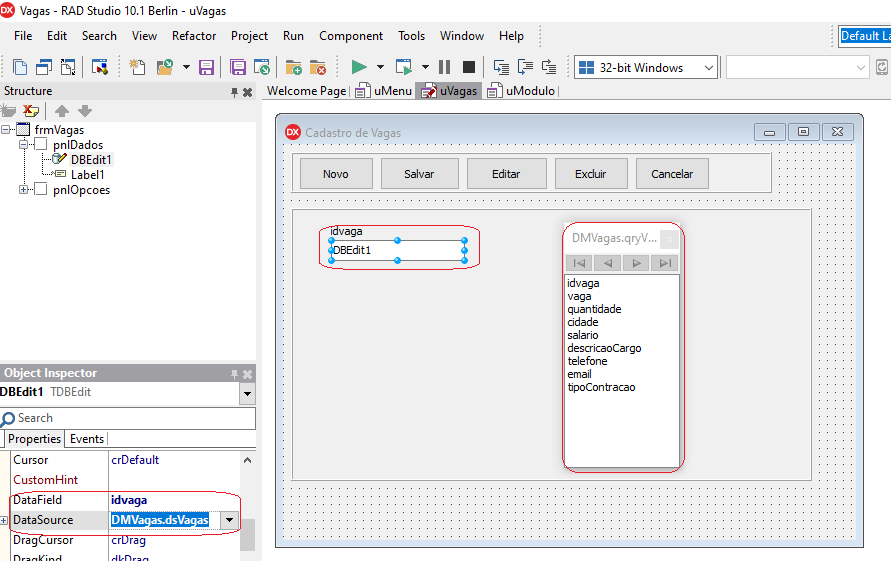Collapse the pnlDados tree node
Screen dimensions: 891x561
tap(25, 145)
